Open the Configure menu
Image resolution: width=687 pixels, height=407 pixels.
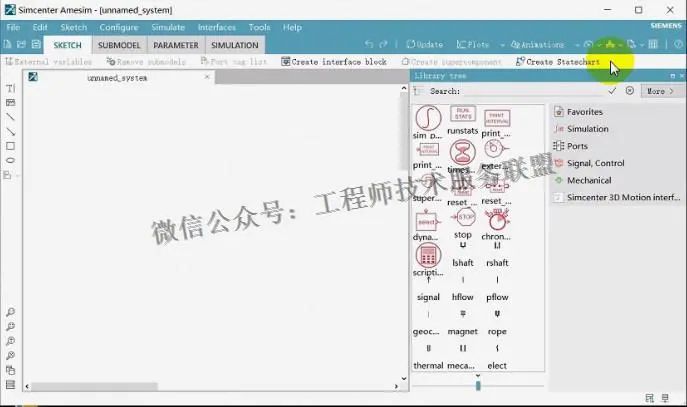pyautogui.click(x=119, y=27)
